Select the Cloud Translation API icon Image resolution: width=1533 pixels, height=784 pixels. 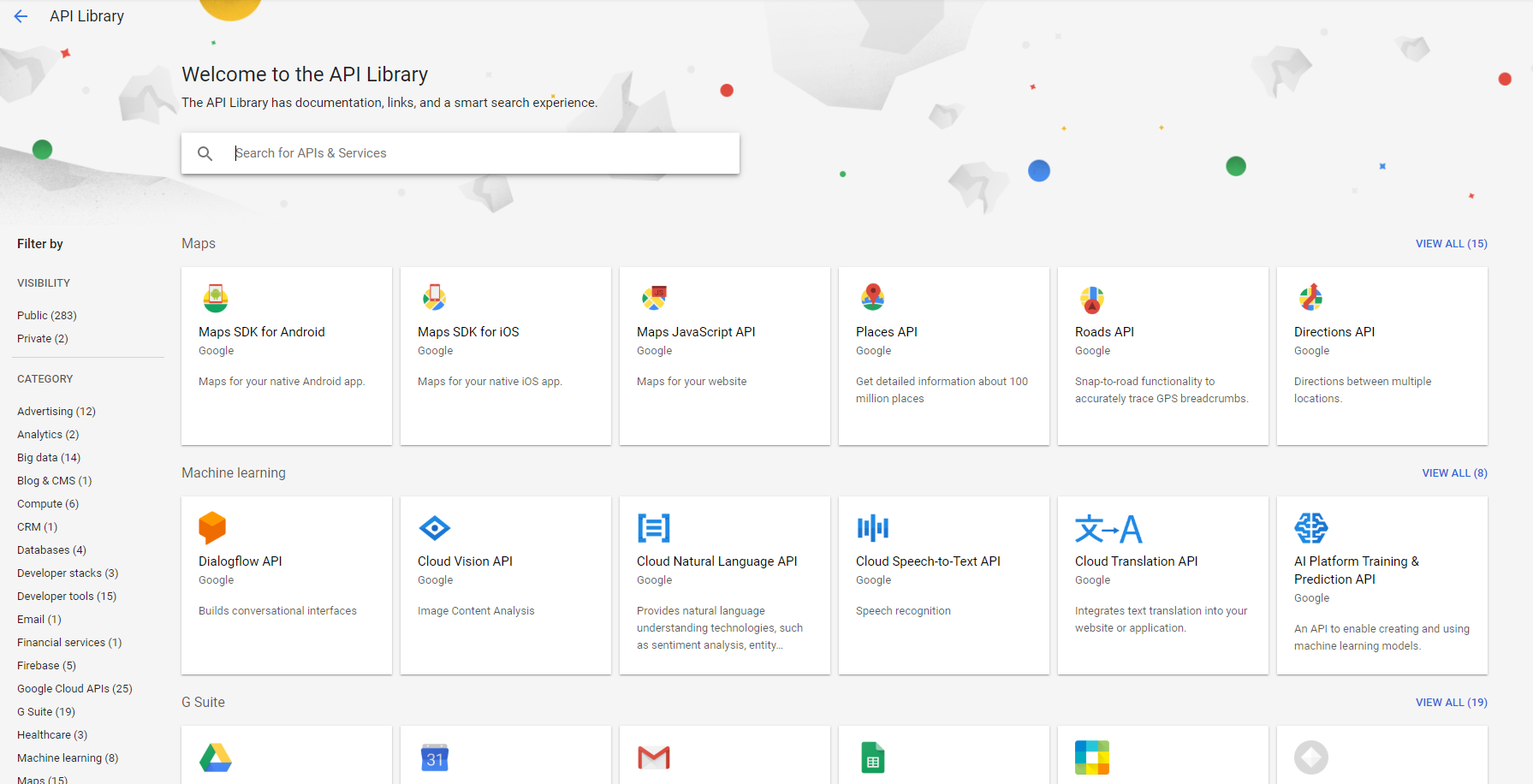pos(1108,529)
